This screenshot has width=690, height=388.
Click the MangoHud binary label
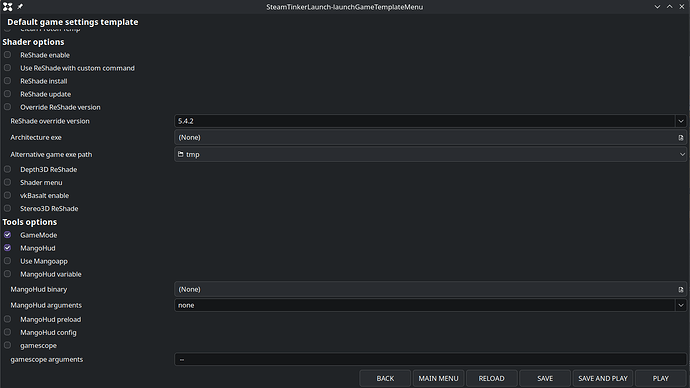(x=39, y=289)
